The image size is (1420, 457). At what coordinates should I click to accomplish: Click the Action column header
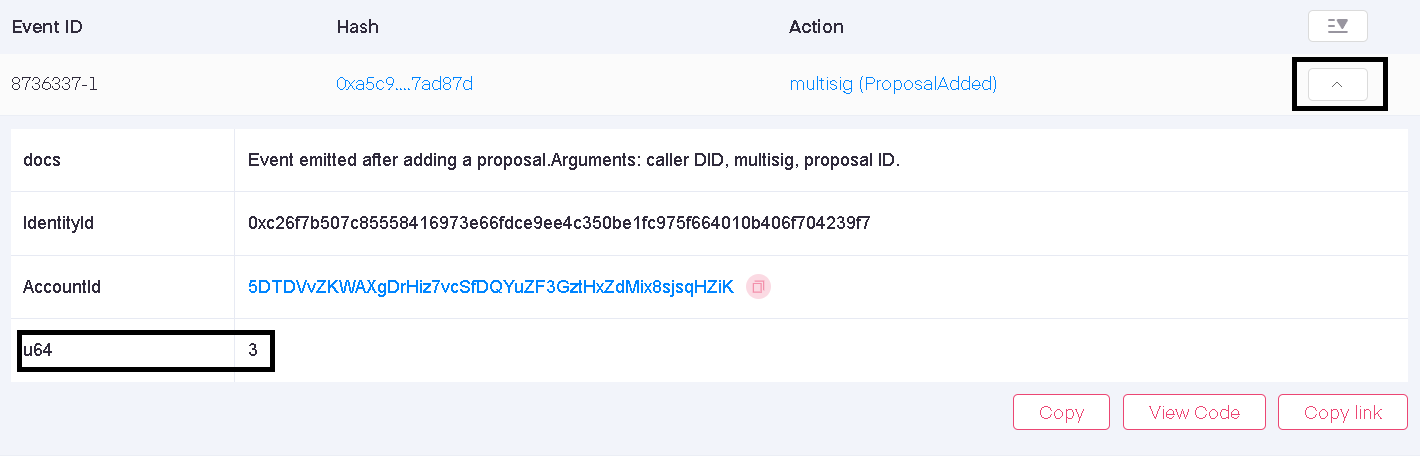point(816,27)
